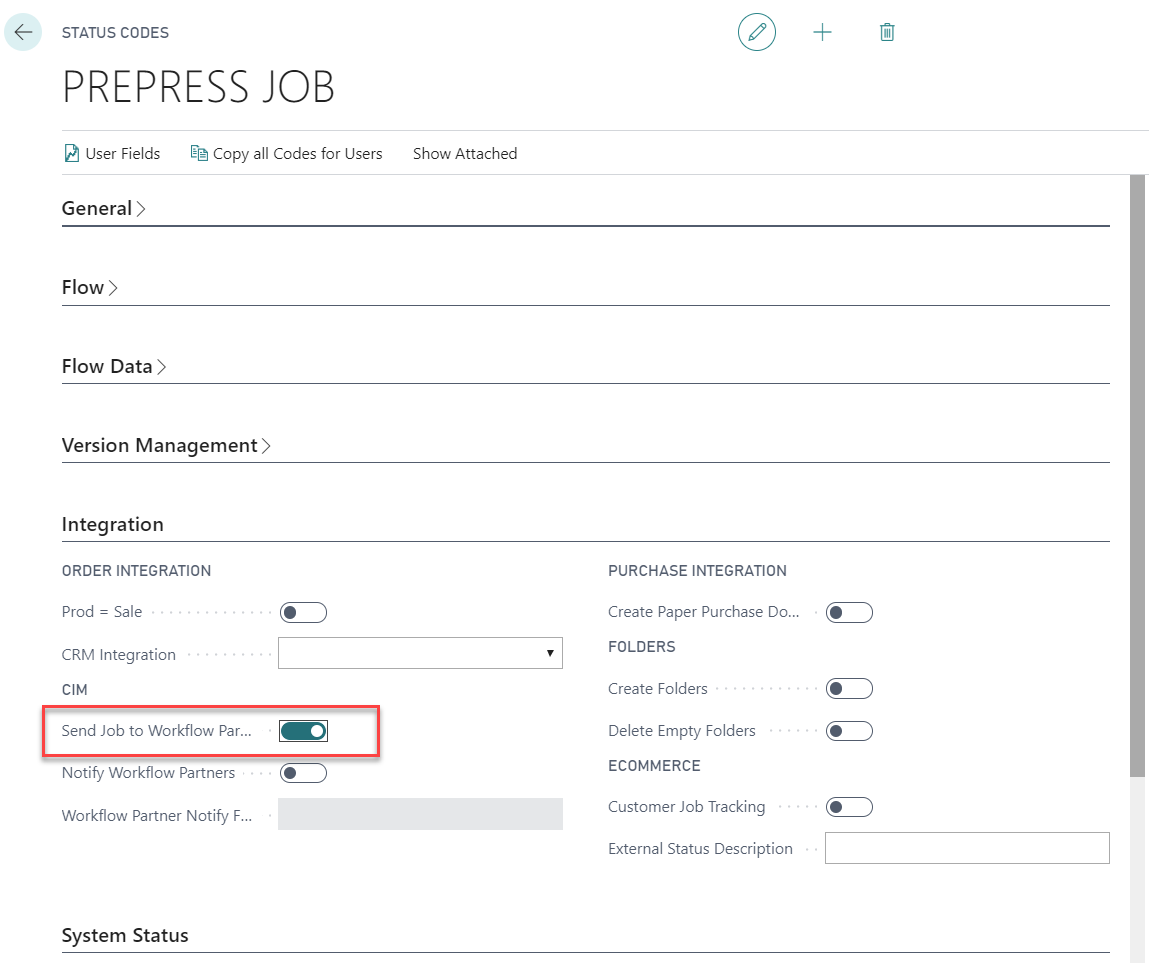Toggle the Prod = Sale switch

(304, 612)
